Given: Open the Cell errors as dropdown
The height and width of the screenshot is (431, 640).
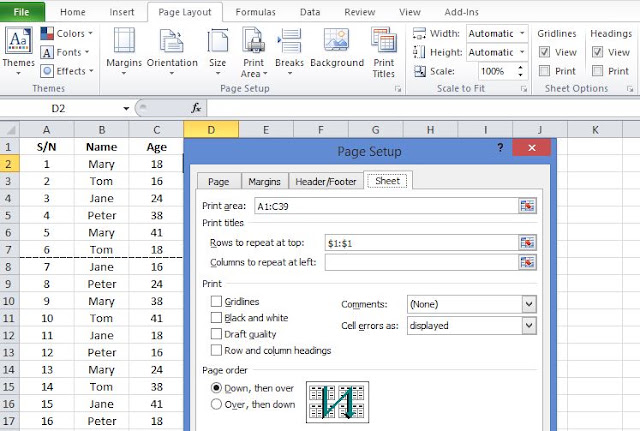Looking at the screenshot, I should pyautogui.click(x=529, y=325).
